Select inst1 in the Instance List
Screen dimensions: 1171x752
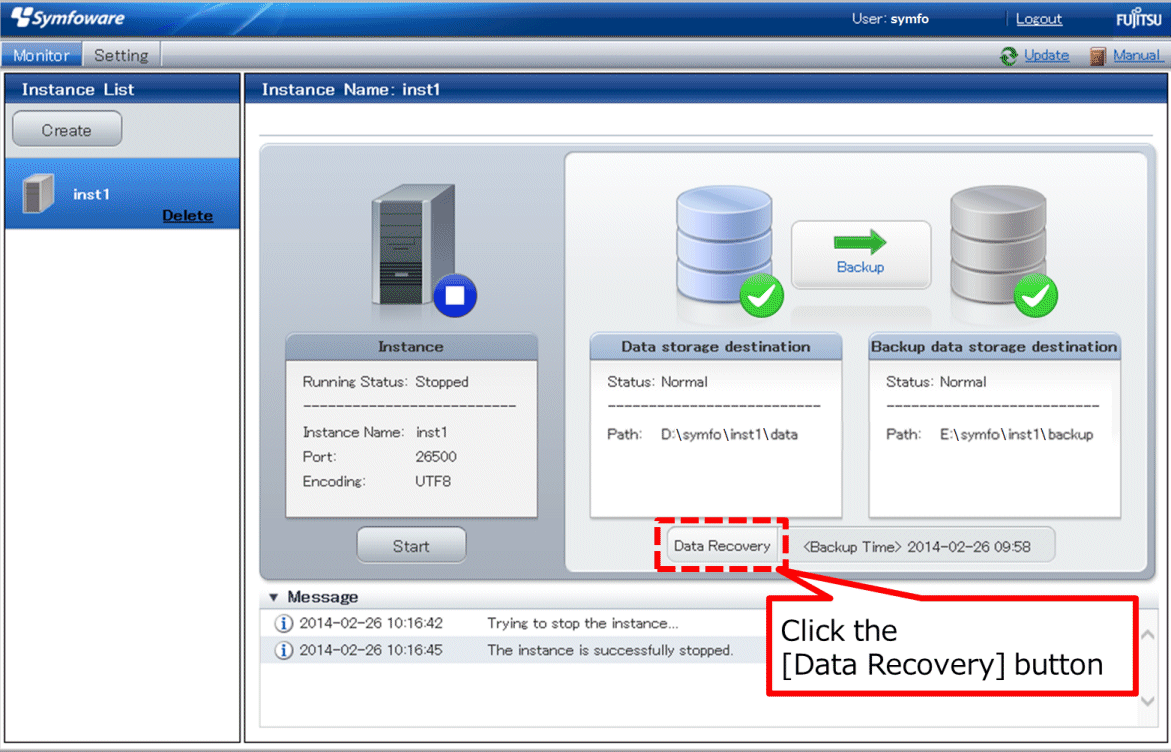coord(122,193)
